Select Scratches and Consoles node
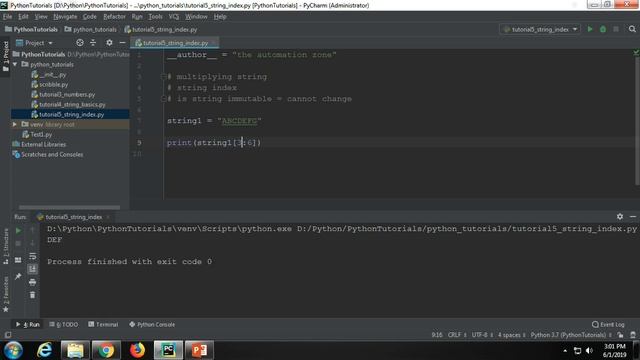The width and height of the screenshot is (640, 360). click(x=52, y=154)
